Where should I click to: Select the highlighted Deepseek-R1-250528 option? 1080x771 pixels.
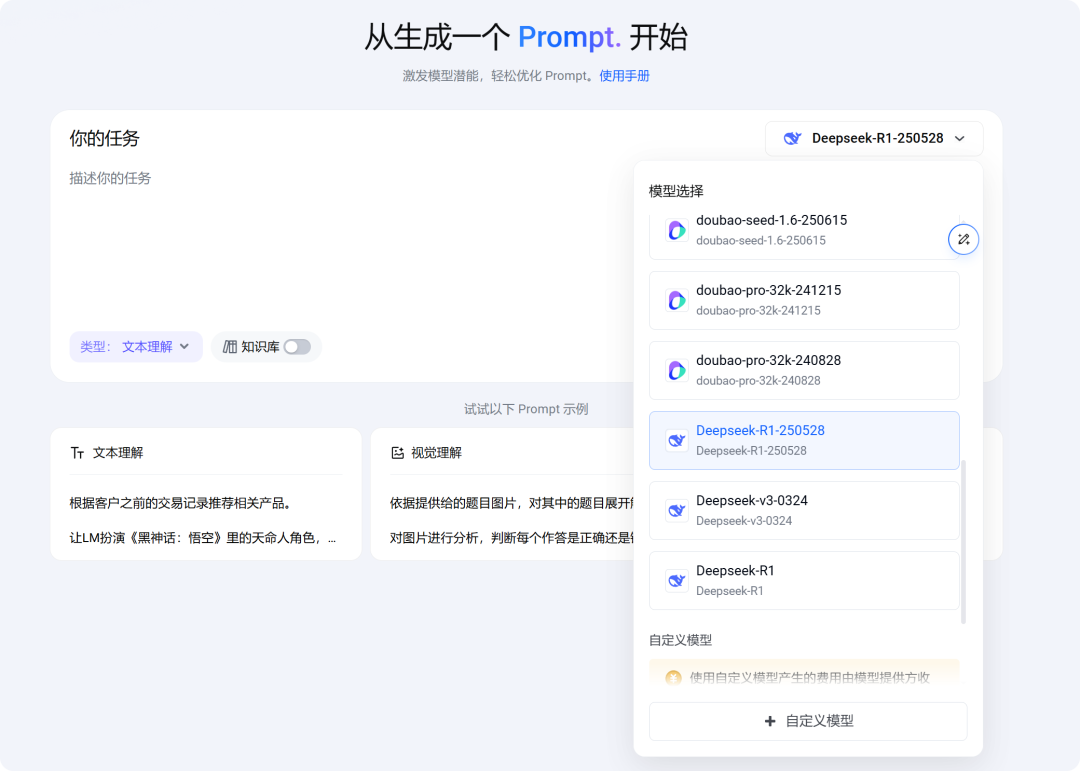[804, 440]
